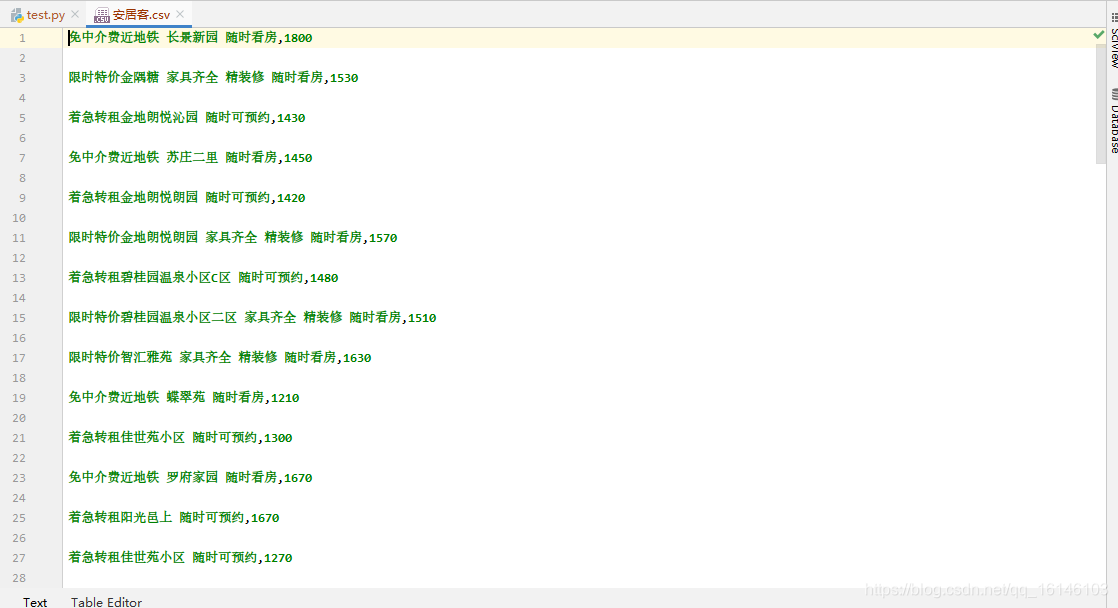Click the price value 1630 on line 17
1118x608 pixels.
click(x=357, y=358)
